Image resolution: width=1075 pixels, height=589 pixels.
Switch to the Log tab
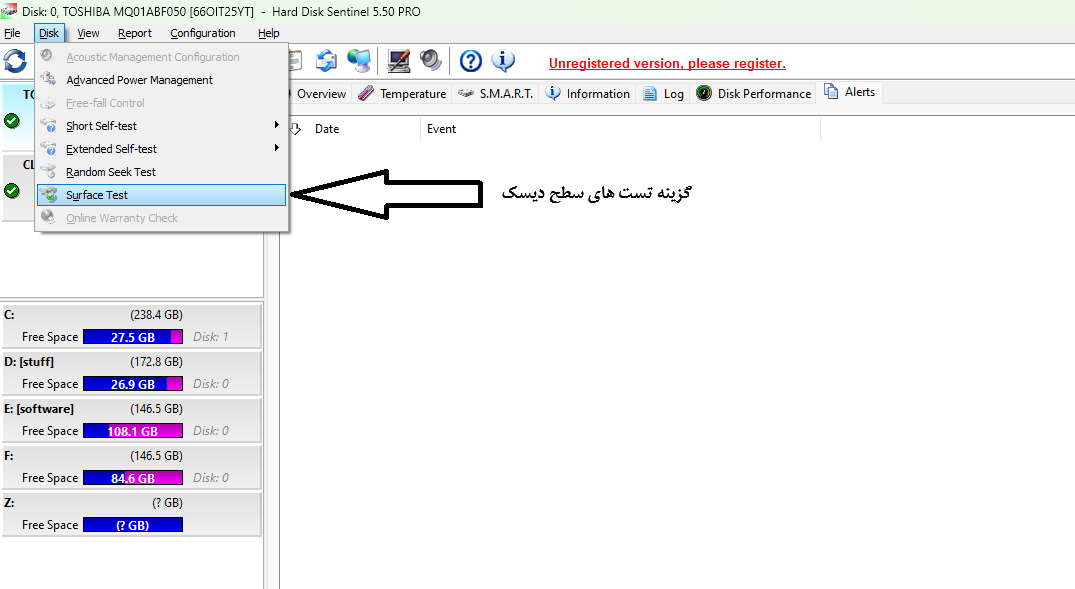[664, 94]
